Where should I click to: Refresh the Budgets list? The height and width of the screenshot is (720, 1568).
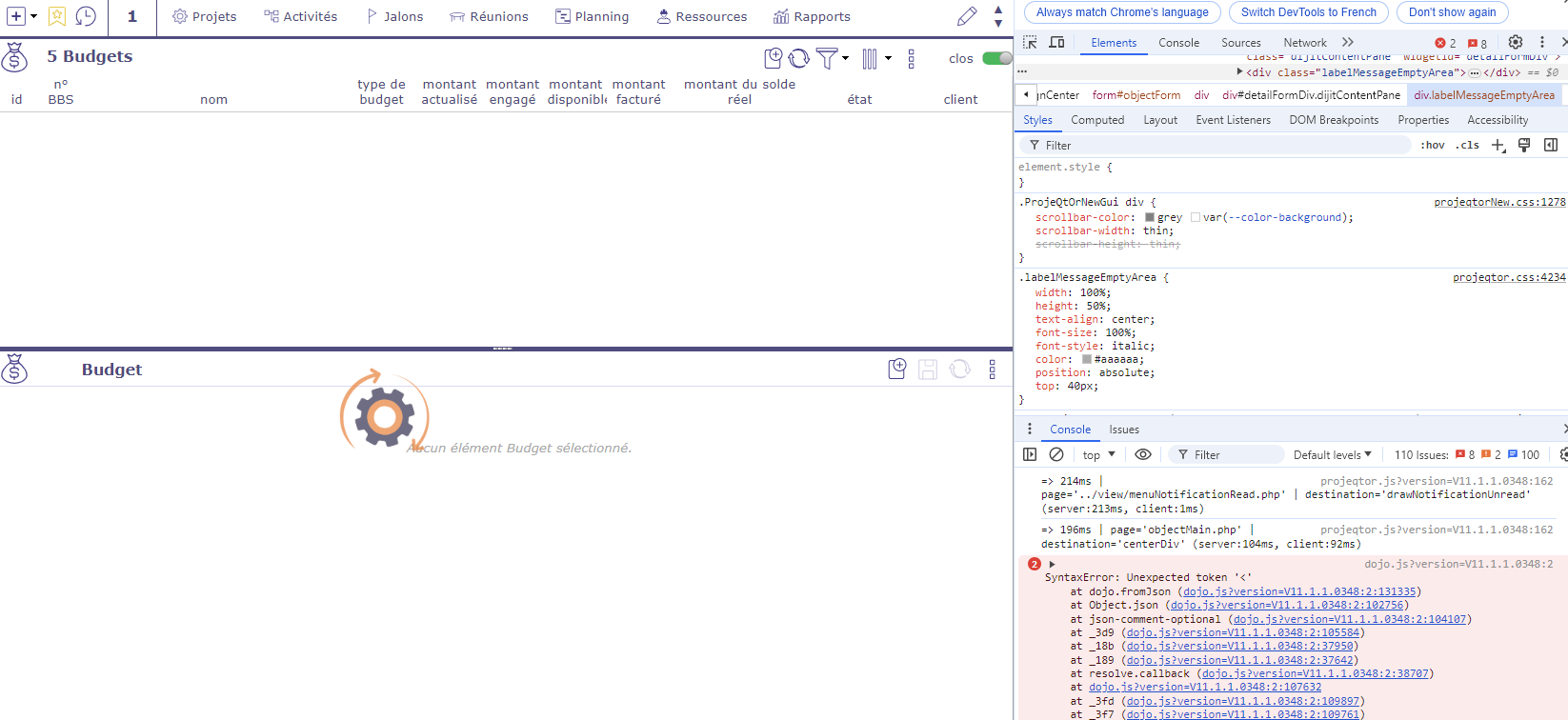pyautogui.click(x=799, y=58)
